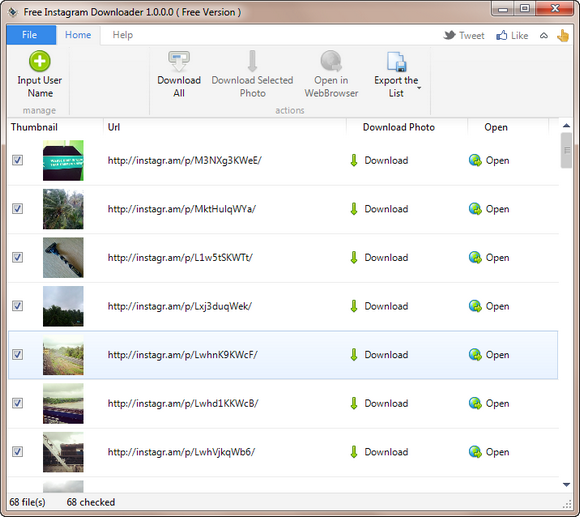Click URL text http://instagr.am/p/Lxj3duqWek/

pos(180,306)
